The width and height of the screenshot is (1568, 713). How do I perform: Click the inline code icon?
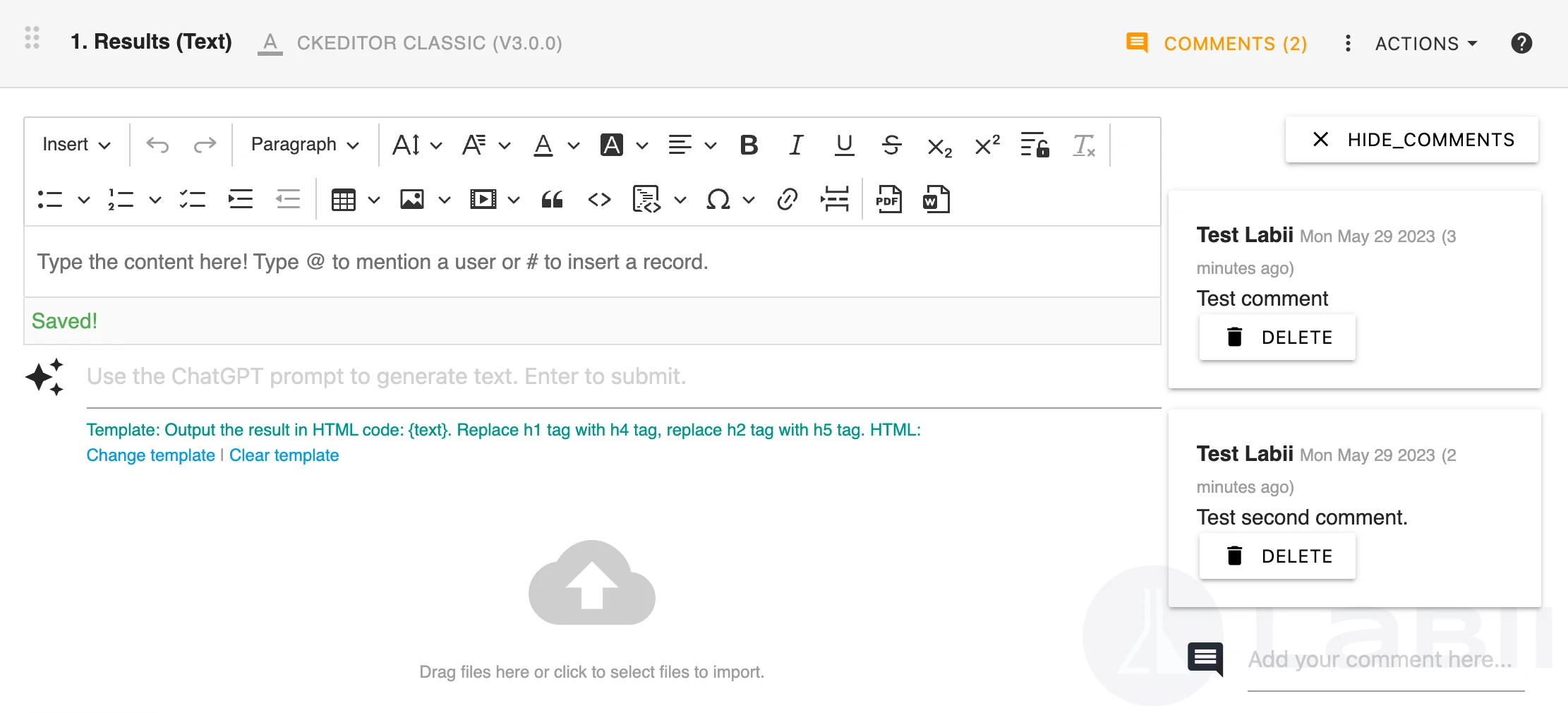599,200
